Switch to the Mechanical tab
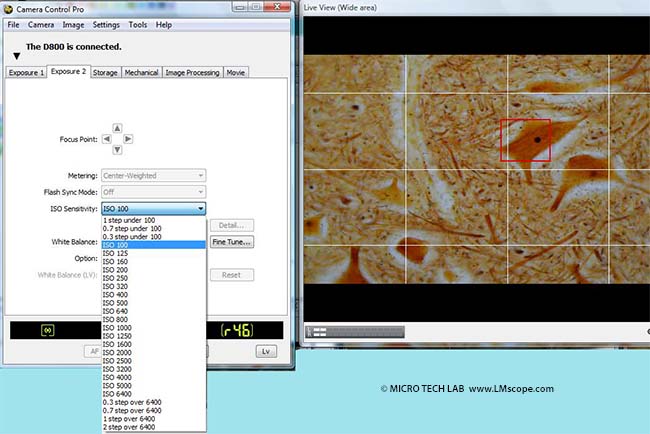 click(141, 73)
